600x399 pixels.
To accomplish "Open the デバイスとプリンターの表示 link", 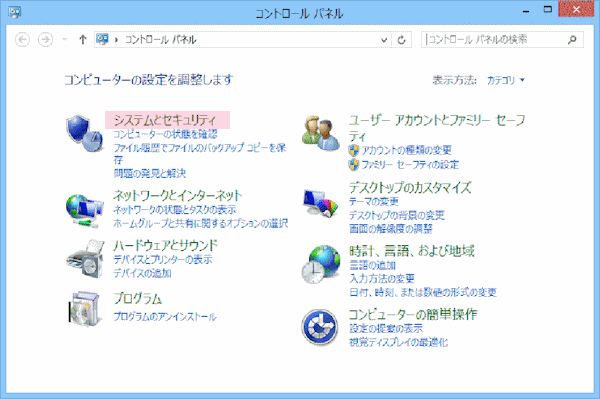I will (x=163, y=260).
